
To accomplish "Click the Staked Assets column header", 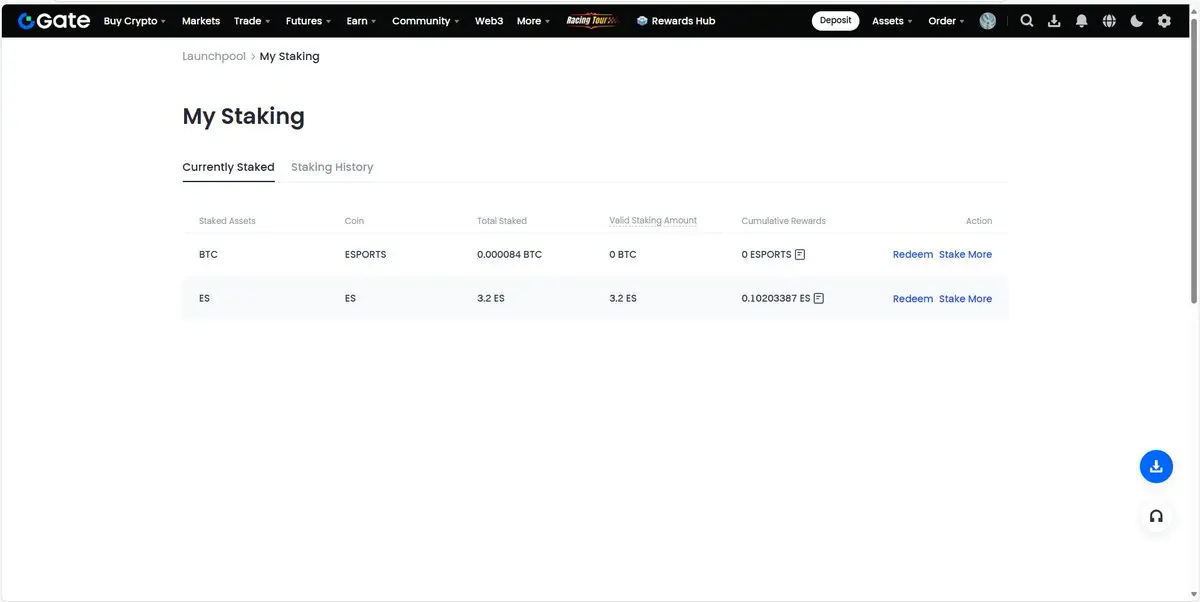I will tap(227, 220).
